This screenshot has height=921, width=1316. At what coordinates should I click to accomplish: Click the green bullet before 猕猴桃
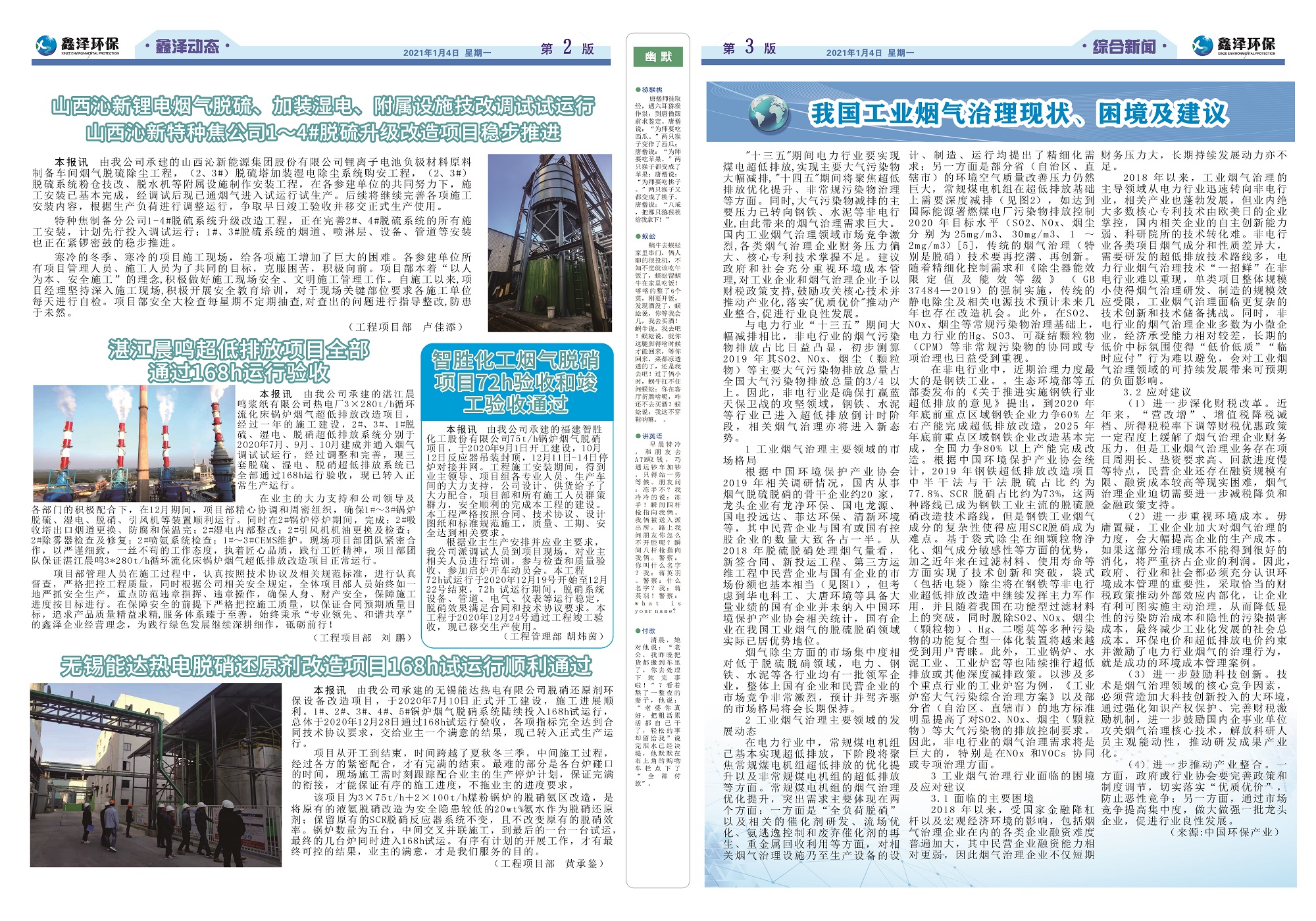click(638, 89)
